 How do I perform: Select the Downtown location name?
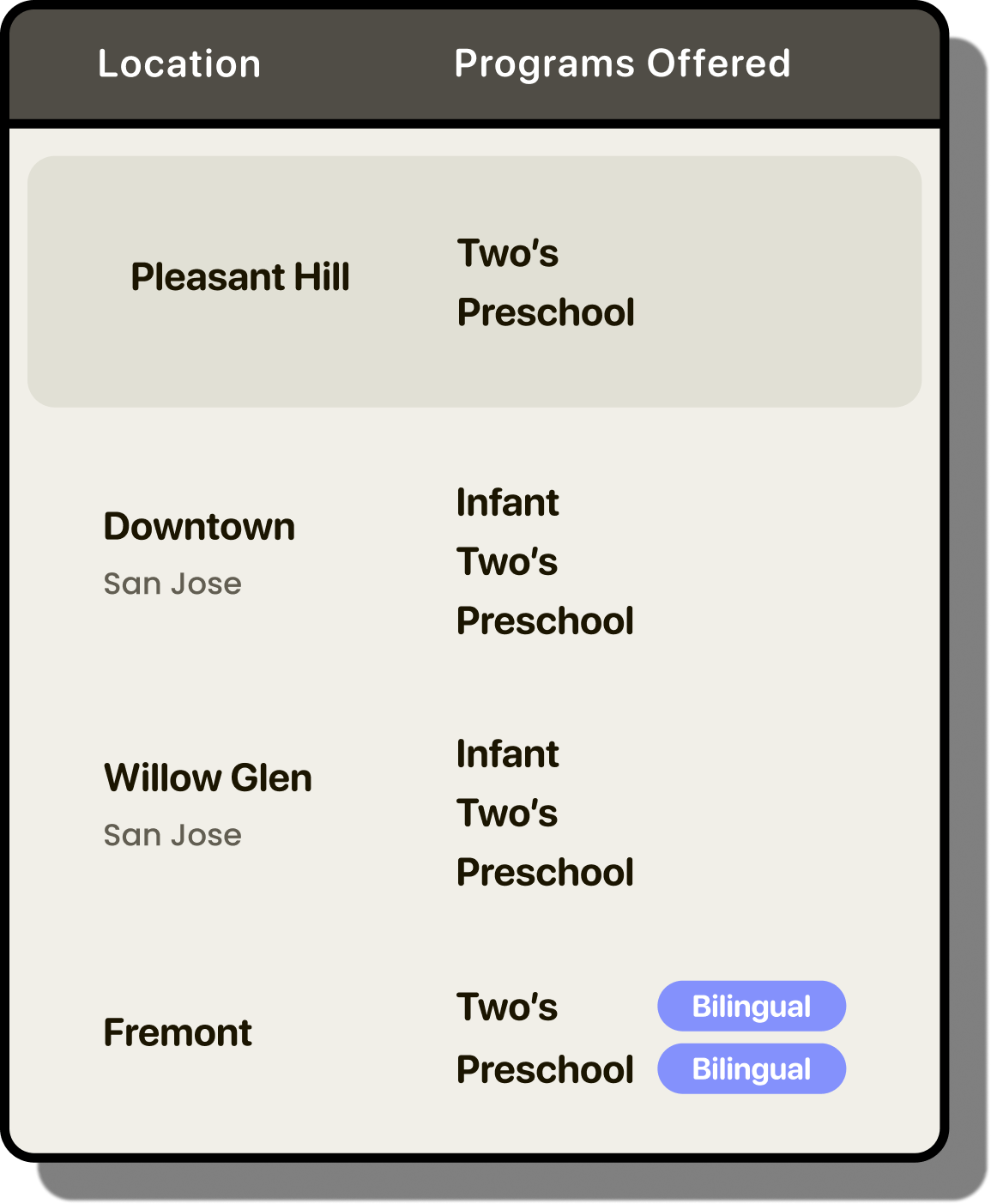pyautogui.click(x=199, y=526)
